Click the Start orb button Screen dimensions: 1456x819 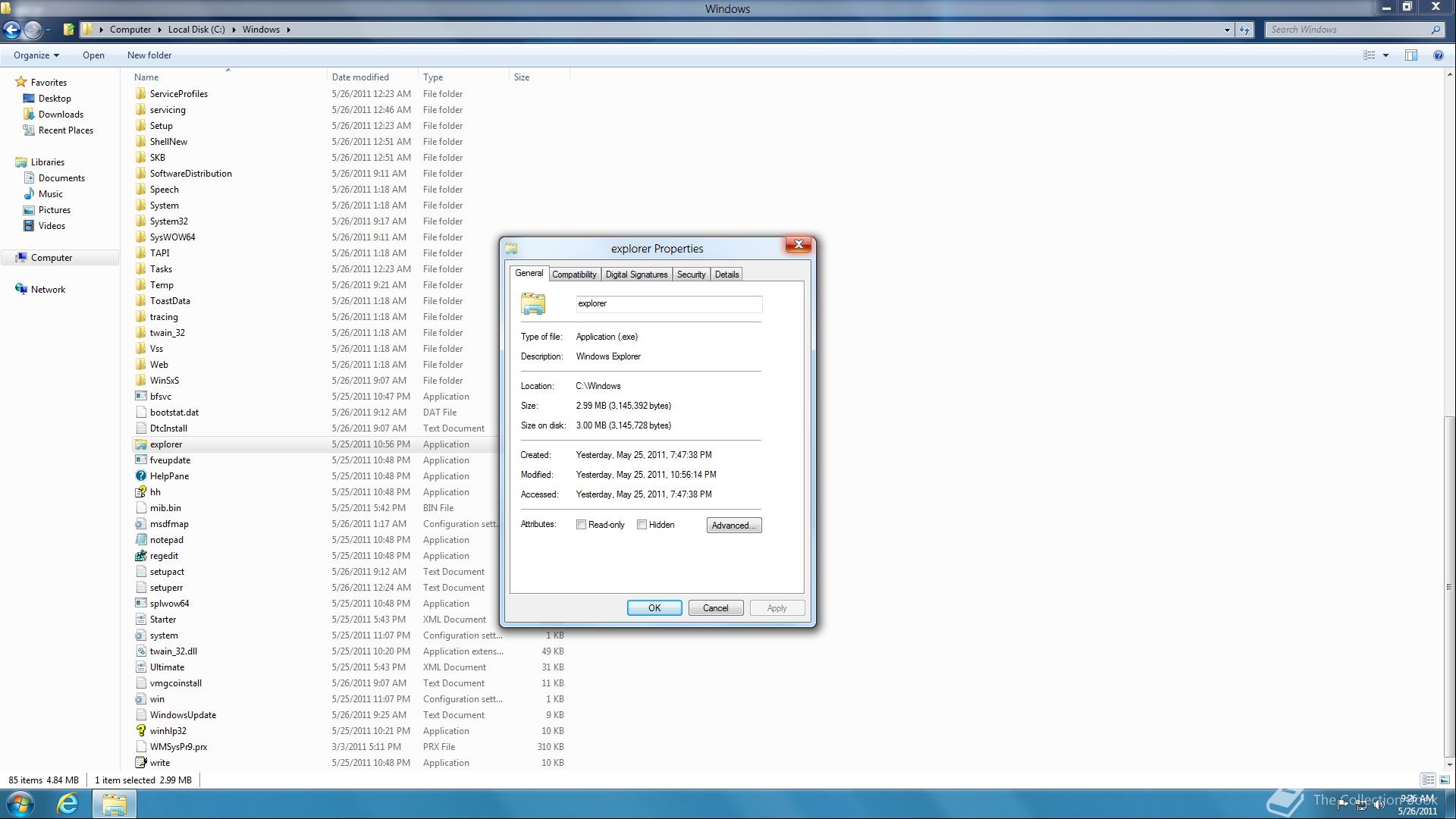pos(20,804)
